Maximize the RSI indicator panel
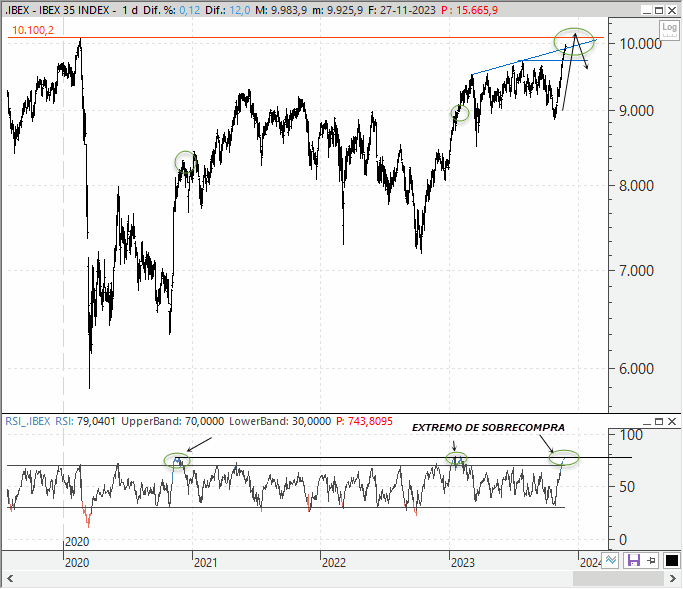683x589 pixels. [x=659, y=422]
